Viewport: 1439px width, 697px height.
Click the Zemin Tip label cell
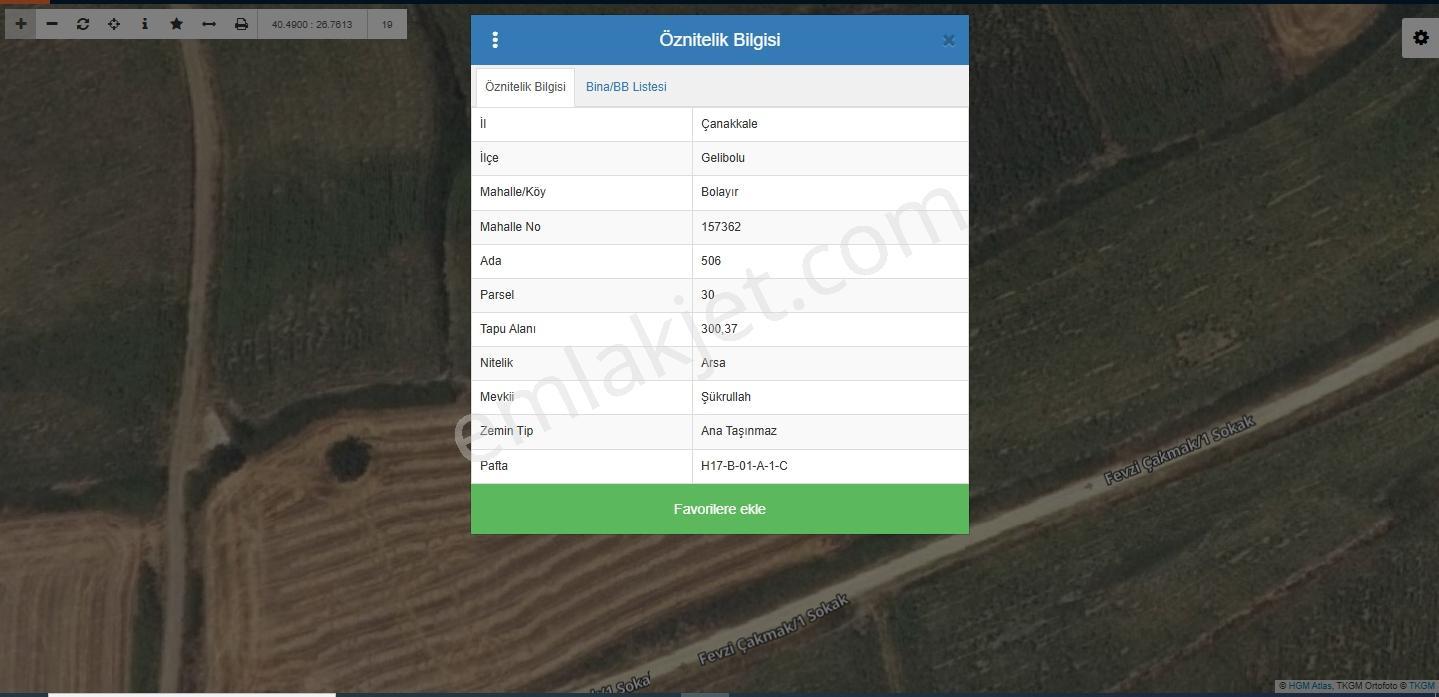pos(581,431)
